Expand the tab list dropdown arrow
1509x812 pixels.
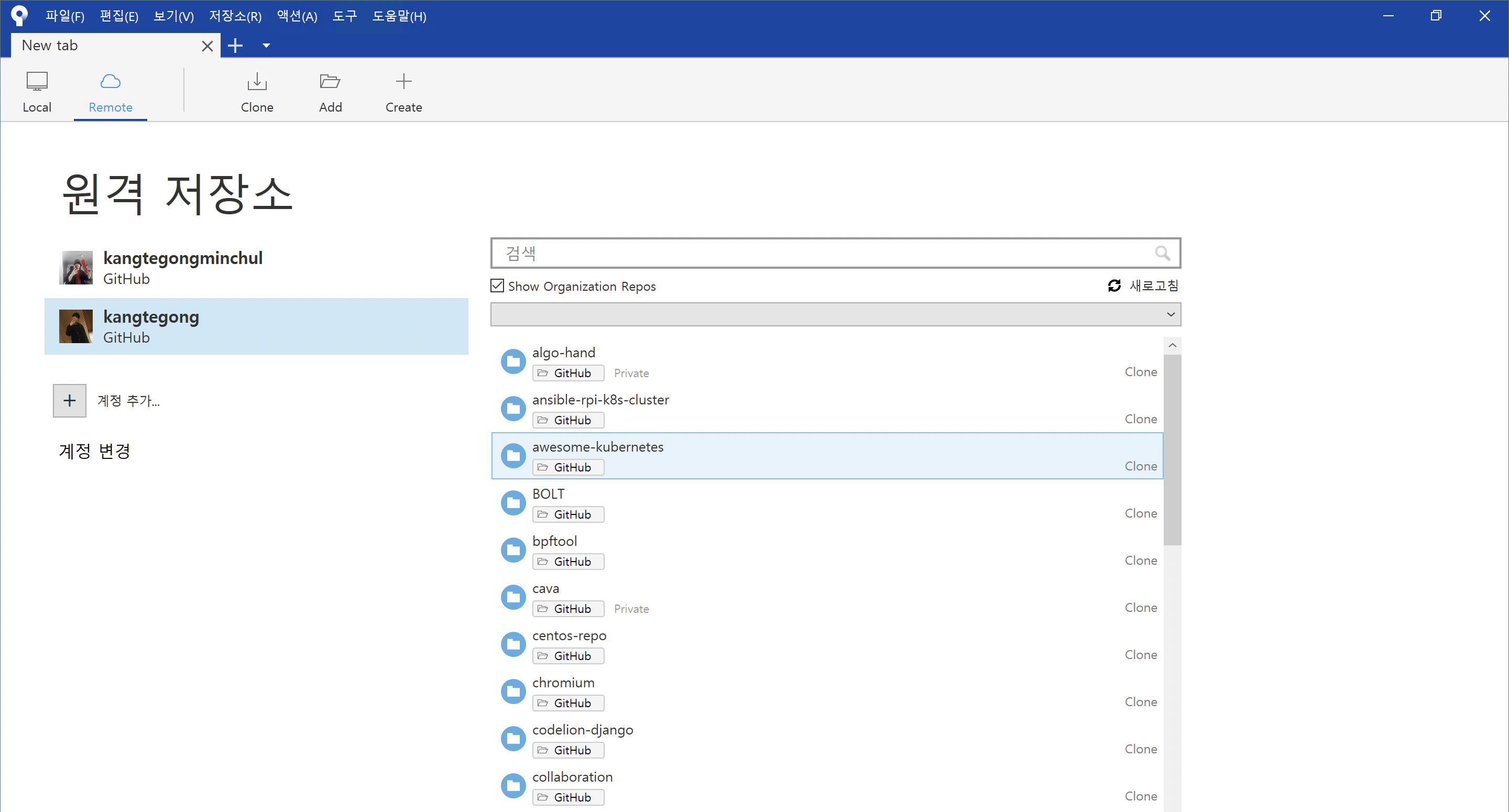[x=266, y=46]
